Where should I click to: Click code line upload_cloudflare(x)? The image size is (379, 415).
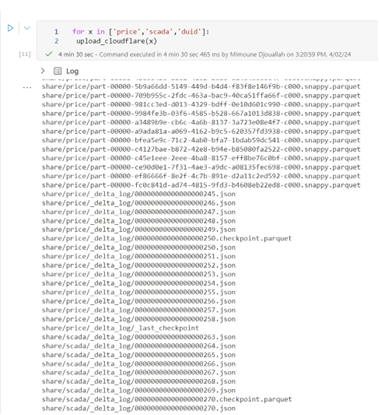click(x=116, y=41)
